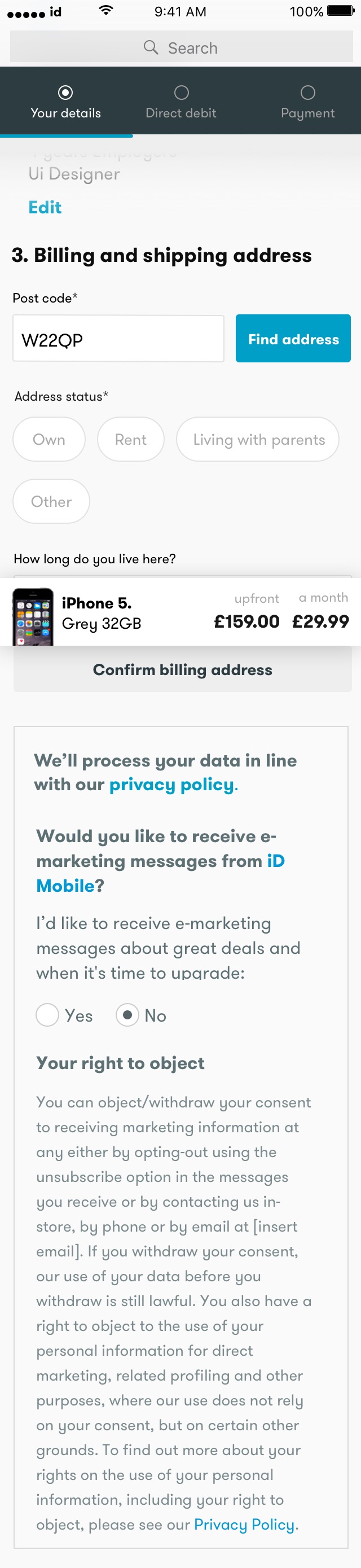Viewport: 361px width, 1568px height.
Task: Click Confirm billing address button
Action: (x=183, y=669)
